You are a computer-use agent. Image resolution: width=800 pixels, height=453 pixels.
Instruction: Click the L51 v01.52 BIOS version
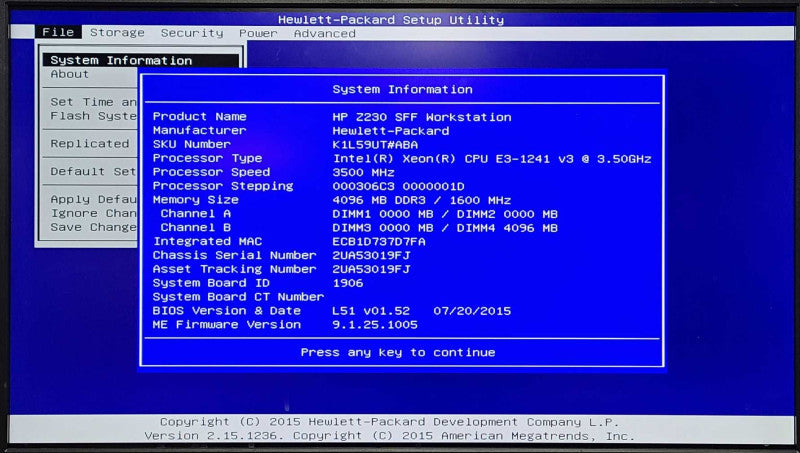(371, 311)
